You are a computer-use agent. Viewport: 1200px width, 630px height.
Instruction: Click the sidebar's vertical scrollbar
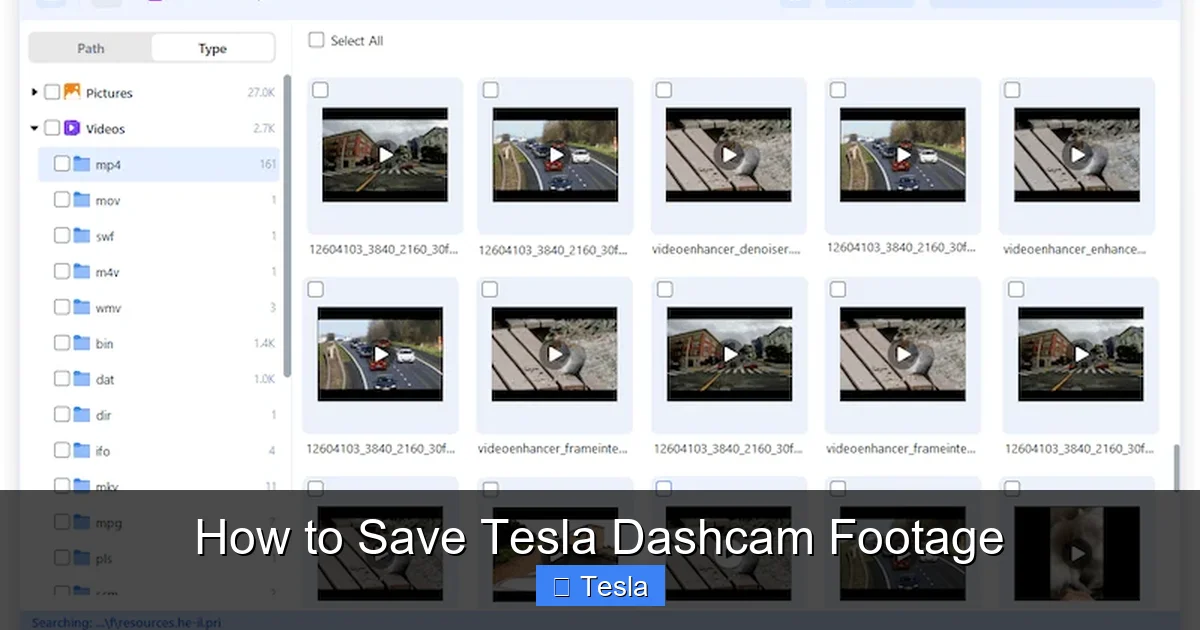click(287, 226)
